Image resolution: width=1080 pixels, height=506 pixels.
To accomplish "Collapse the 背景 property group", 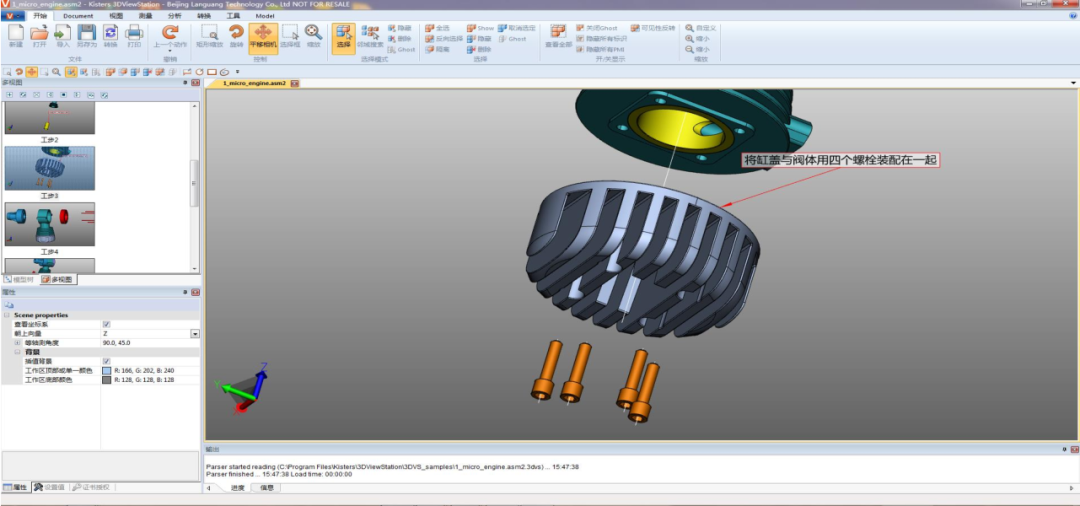I will pos(17,352).
